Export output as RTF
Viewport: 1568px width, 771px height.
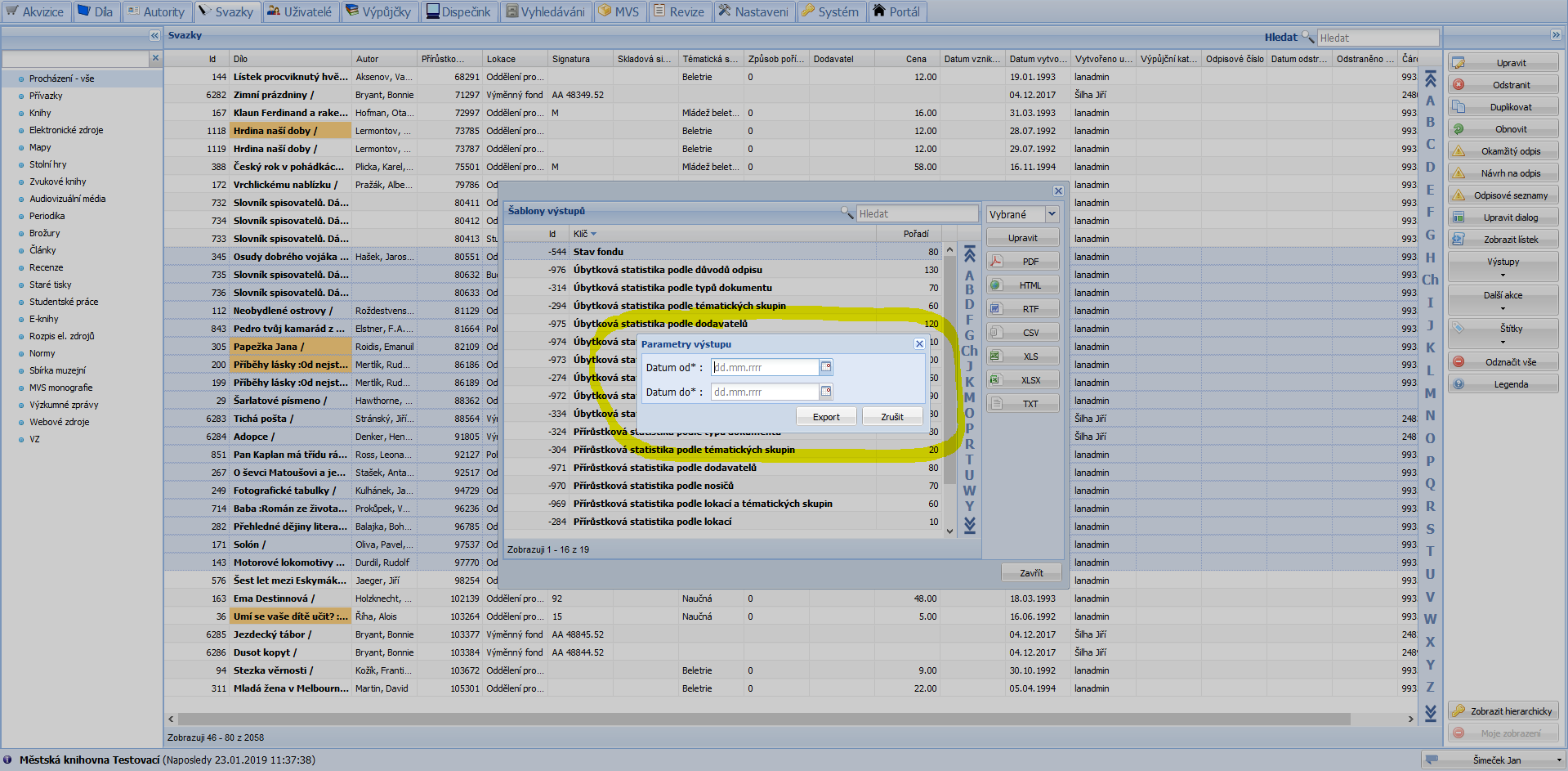click(1022, 309)
